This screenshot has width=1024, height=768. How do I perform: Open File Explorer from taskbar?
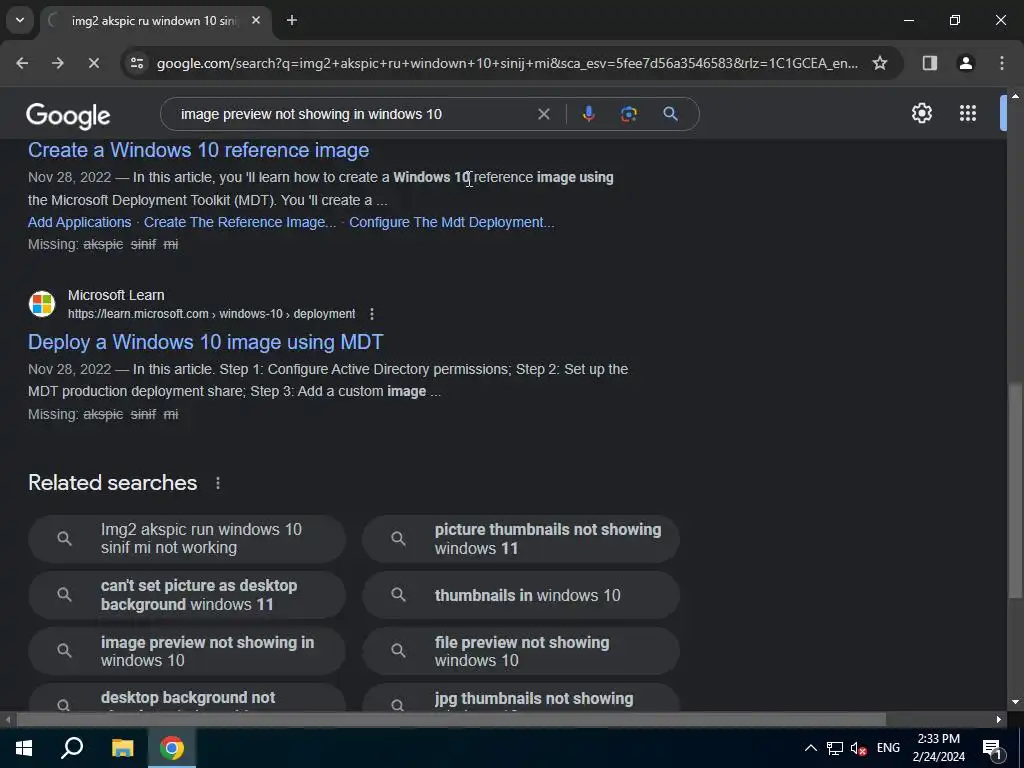(122, 748)
